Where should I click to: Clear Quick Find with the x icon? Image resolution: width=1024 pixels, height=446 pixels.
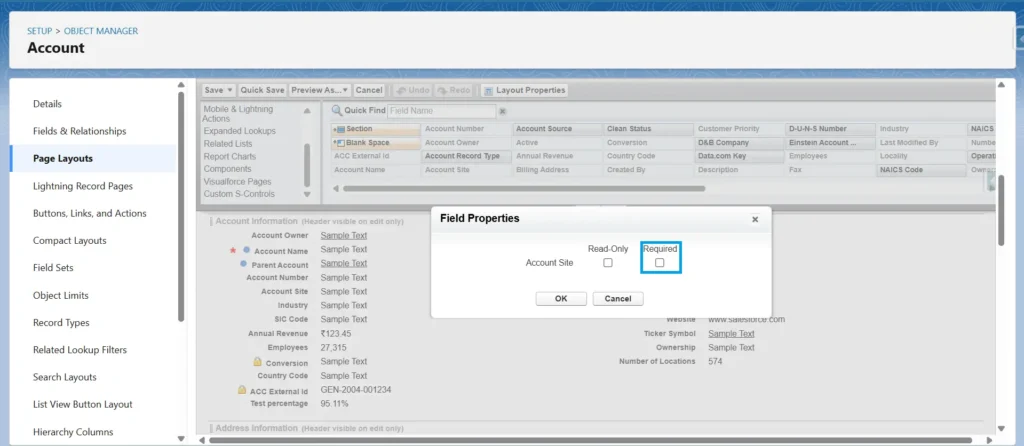click(x=502, y=111)
